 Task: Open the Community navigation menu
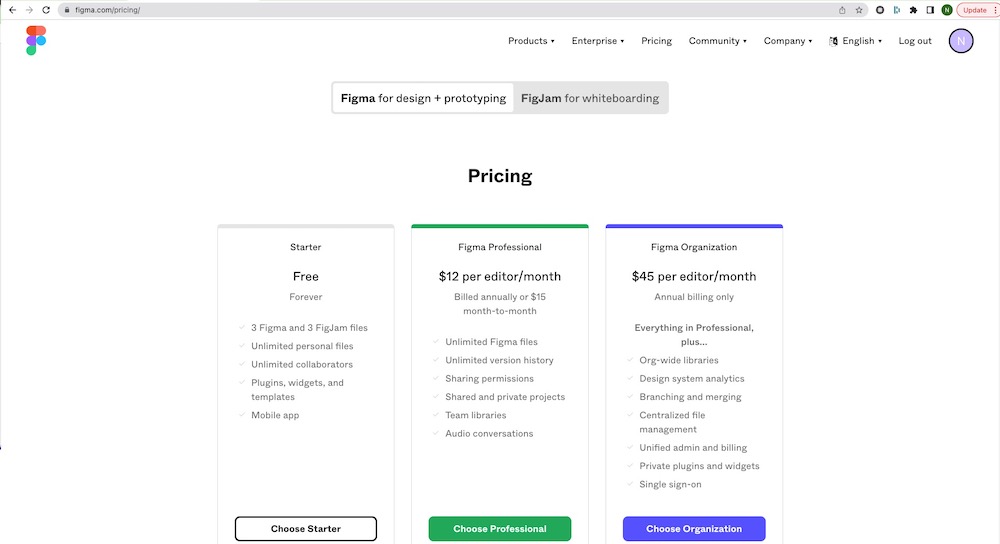[717, 41]
